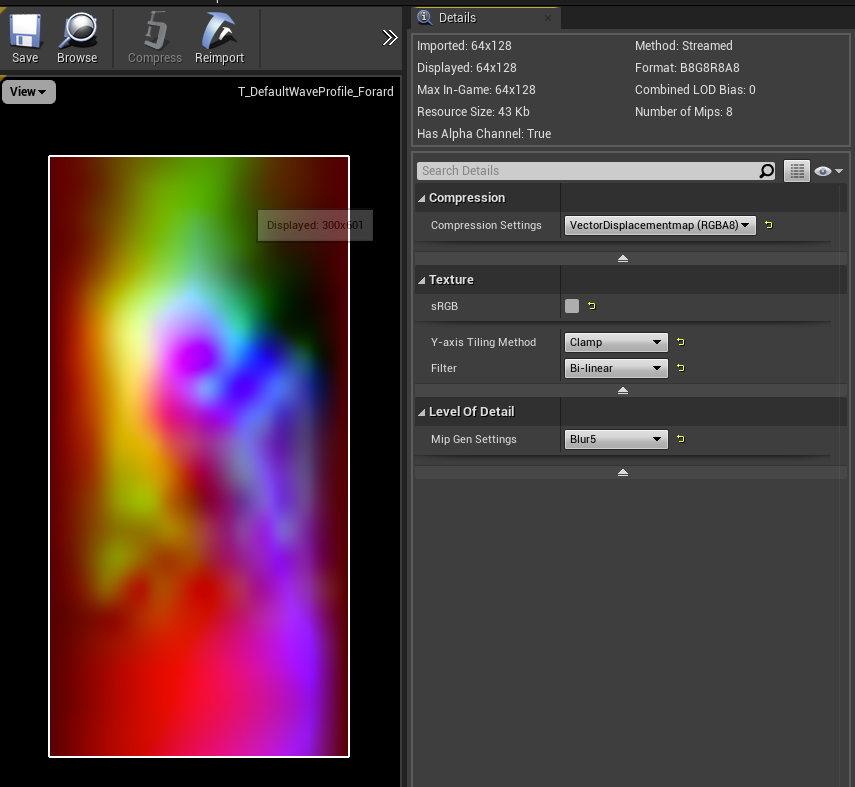Open Compression Settings dropdown
The height and width of the screenshot is (787, 855).
click(x=659, y=225)
